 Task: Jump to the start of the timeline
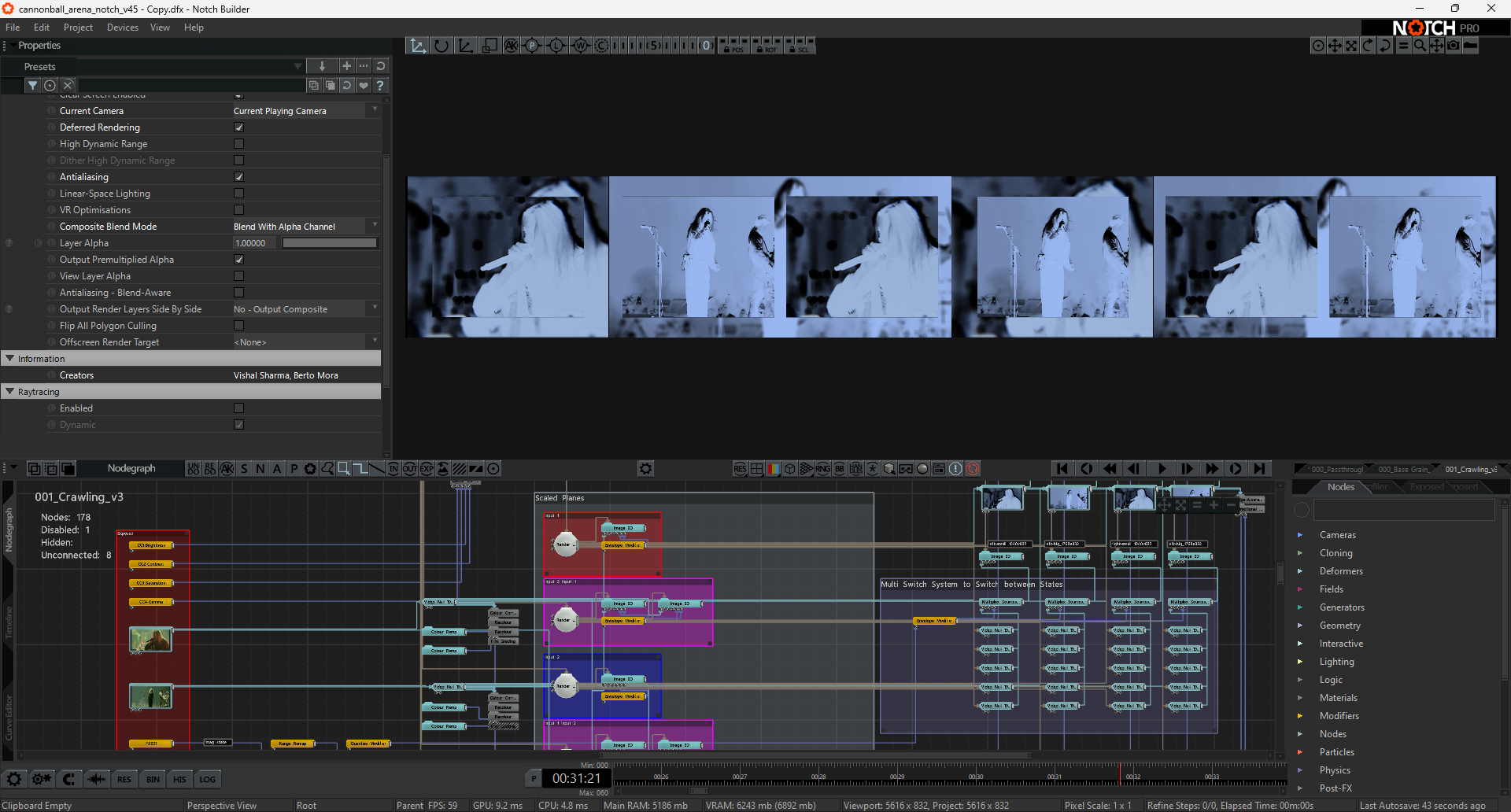(x=1062, y=468)
